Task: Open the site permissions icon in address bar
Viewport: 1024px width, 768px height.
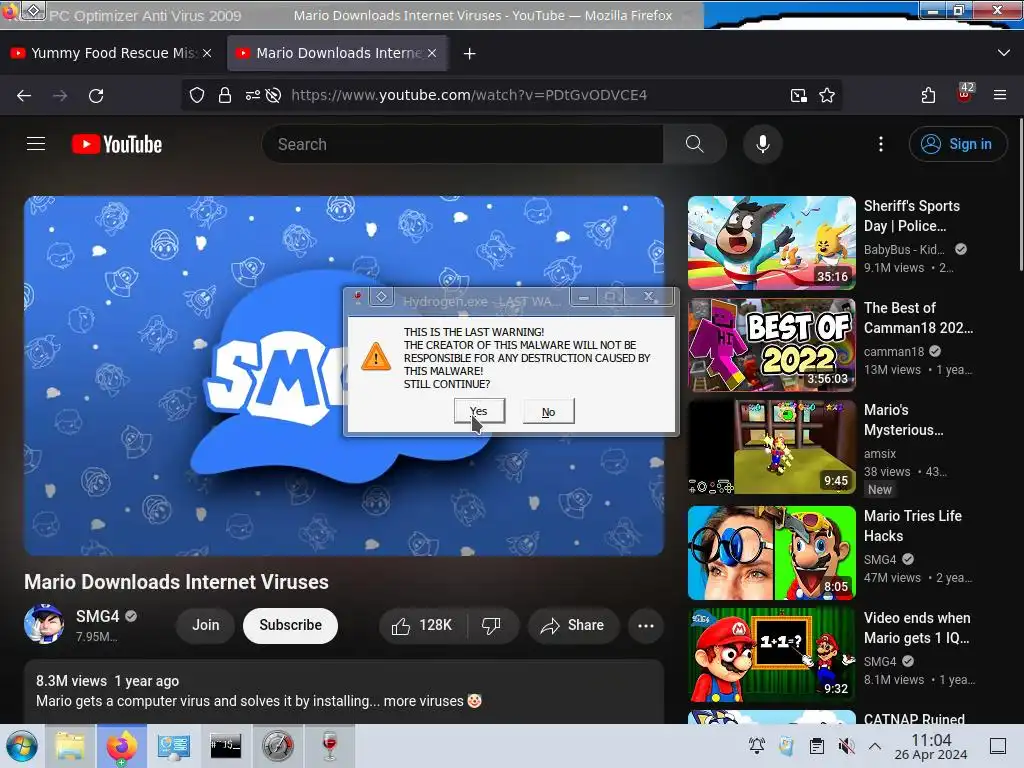Action: tap(253, 95)
